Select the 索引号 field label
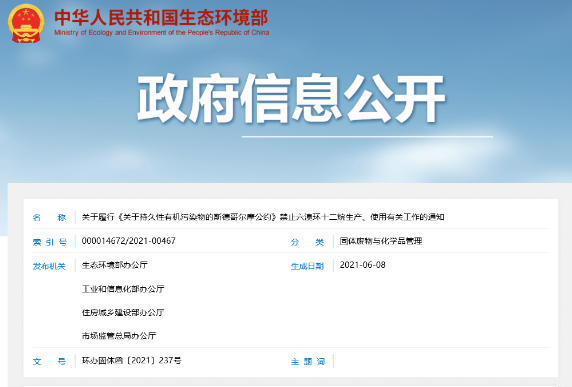 (50, 242)
